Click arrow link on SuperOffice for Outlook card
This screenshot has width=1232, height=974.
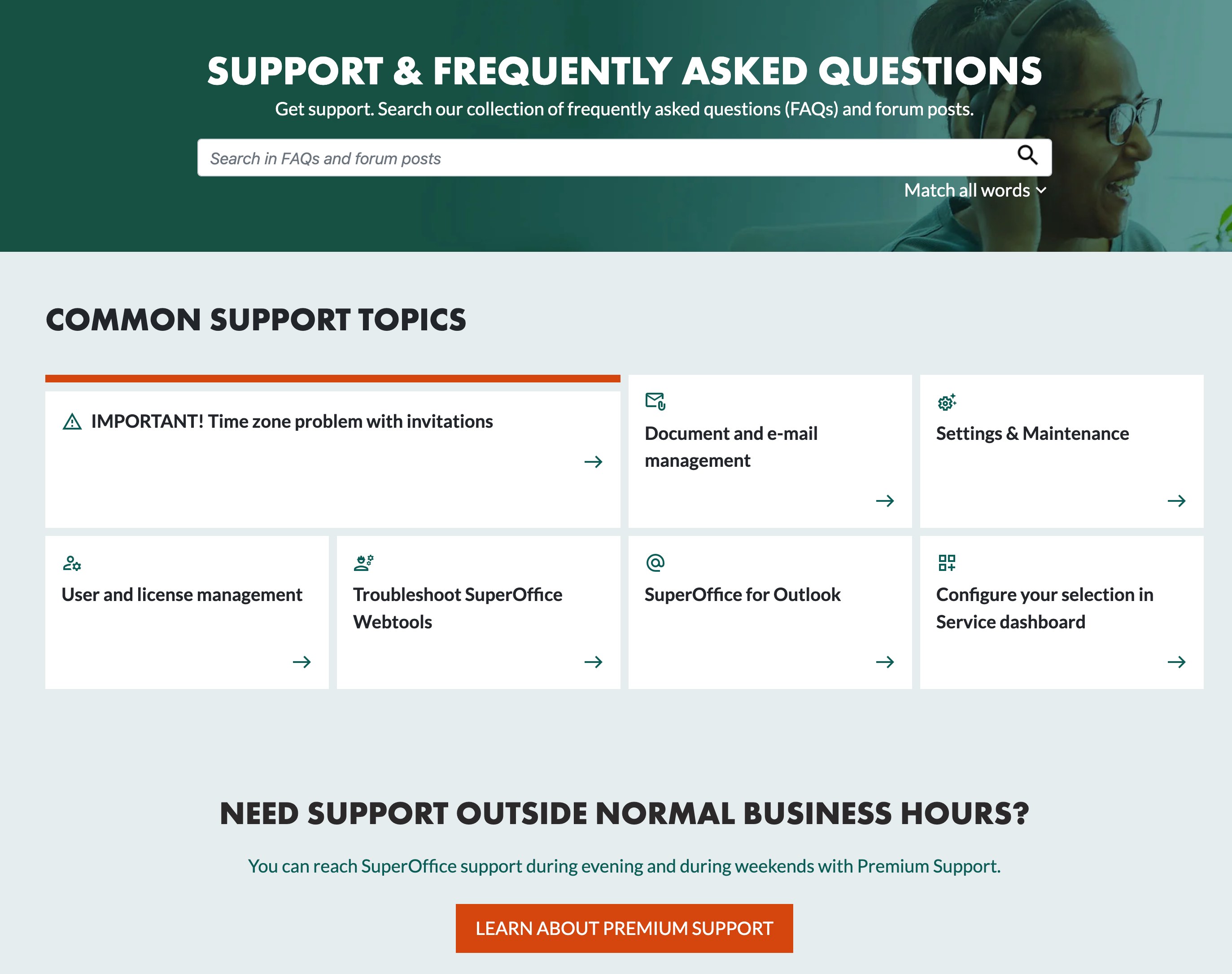coord(884,661)
